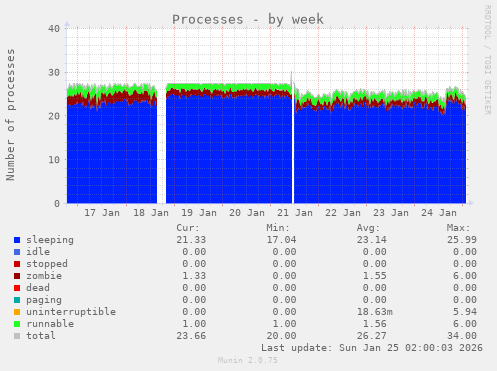
Task: Click the paging legend color swatch
Action: (x=17, y=300)
